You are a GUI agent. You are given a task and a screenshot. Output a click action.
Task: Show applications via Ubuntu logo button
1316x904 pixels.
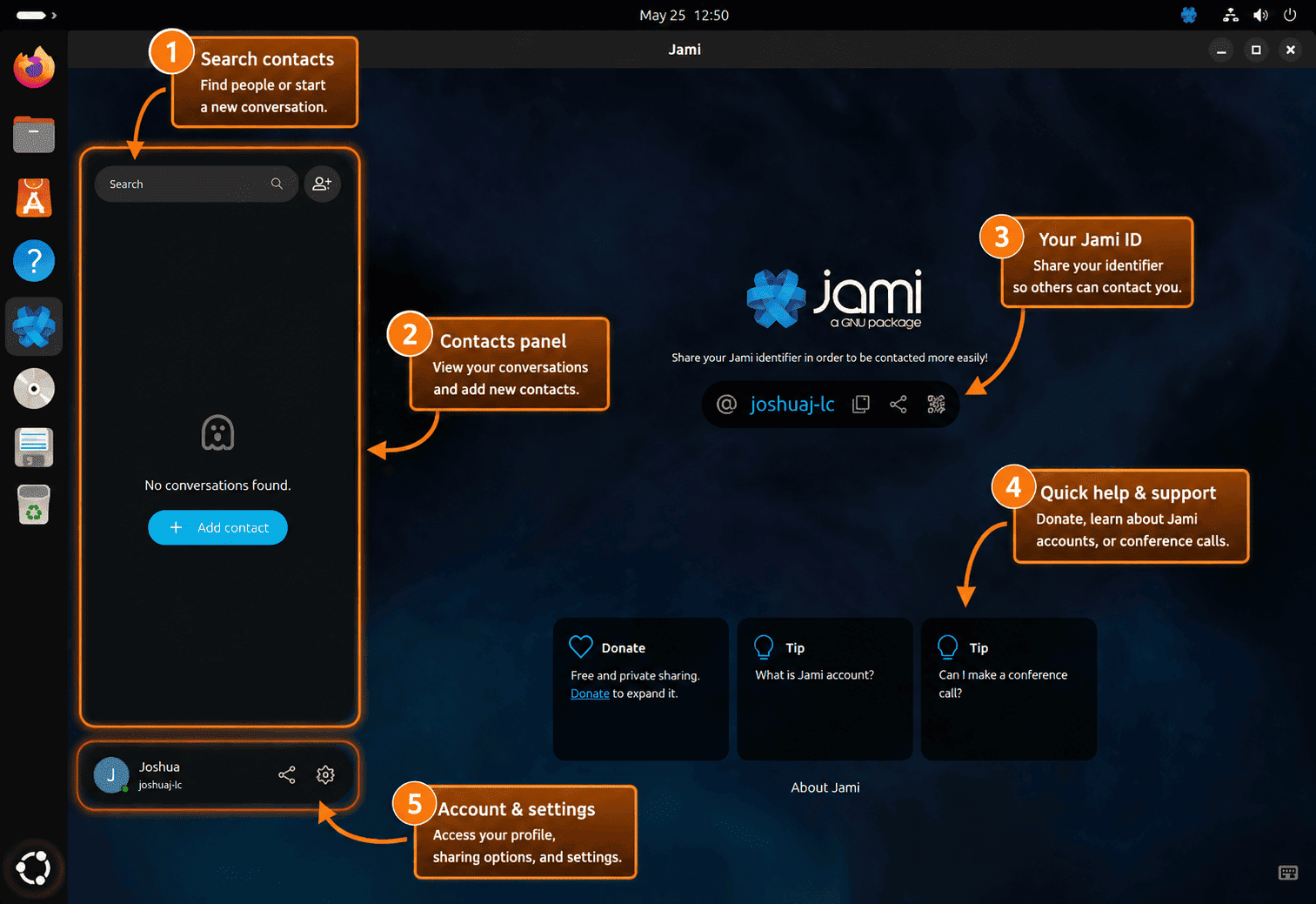(34, 867)
